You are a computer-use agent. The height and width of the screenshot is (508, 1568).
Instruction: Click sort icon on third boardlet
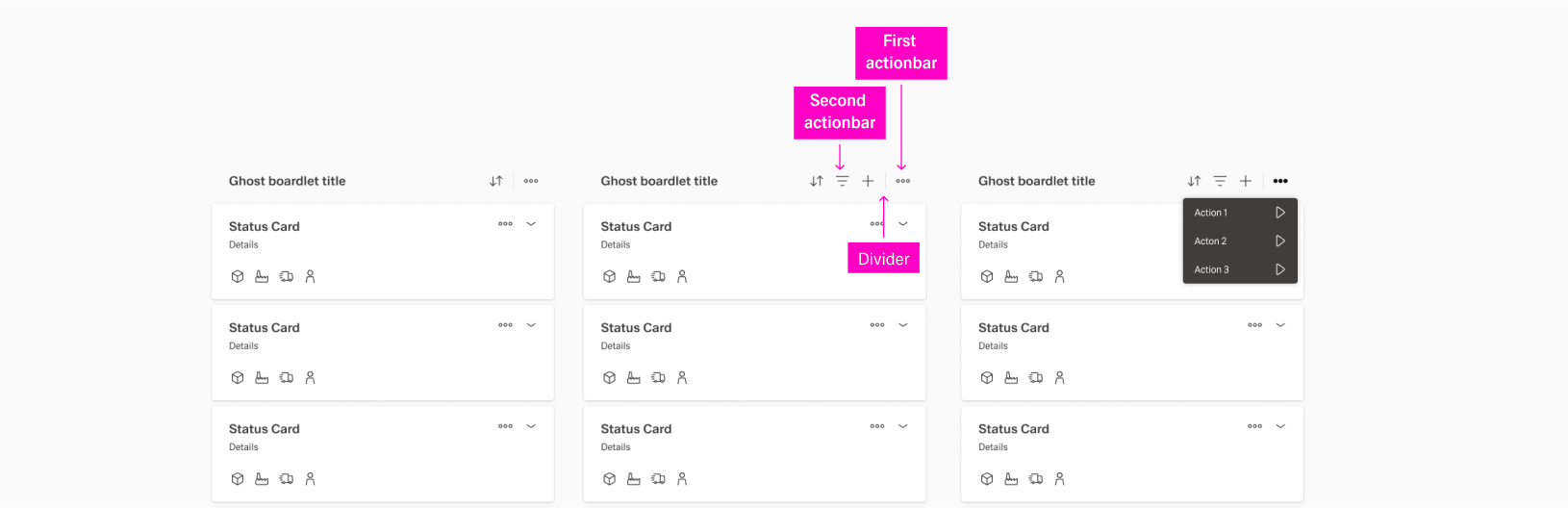click(x=1194, y=181)
